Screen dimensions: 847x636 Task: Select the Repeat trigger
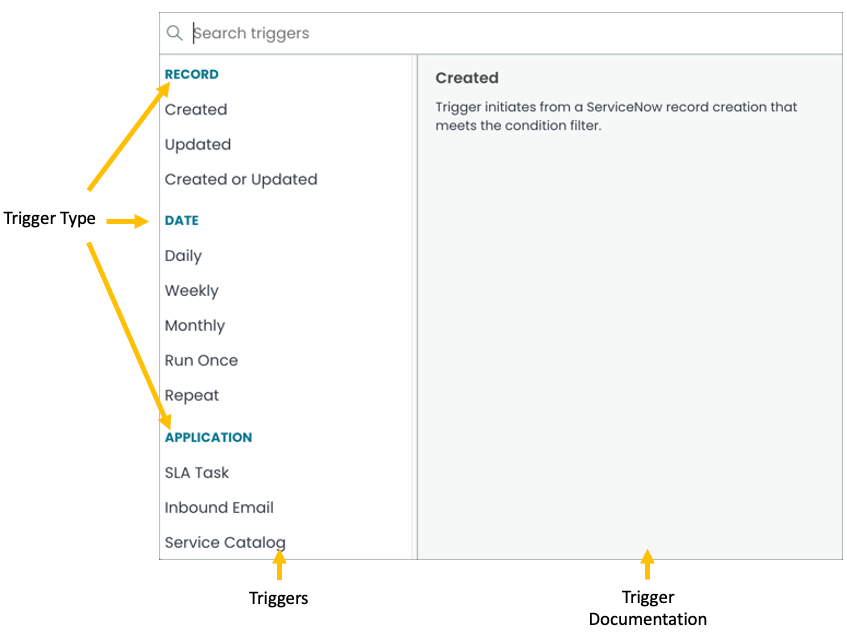191,395
